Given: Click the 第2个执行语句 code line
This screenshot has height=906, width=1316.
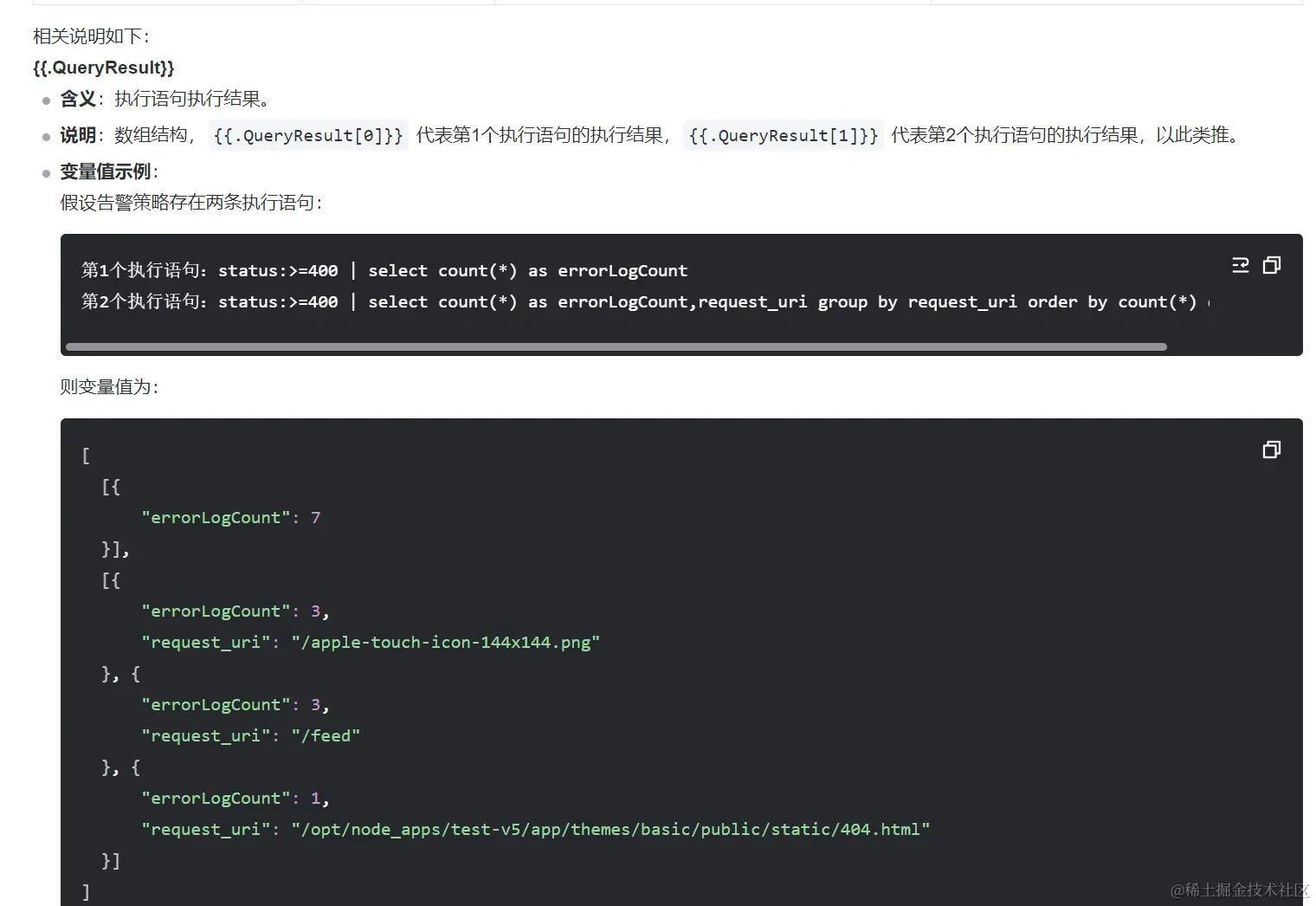Looking at the screenshot, I should coord(645,302).
